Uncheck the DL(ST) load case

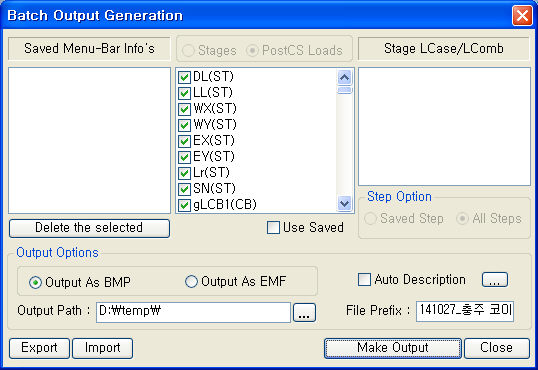pos(184,77)
